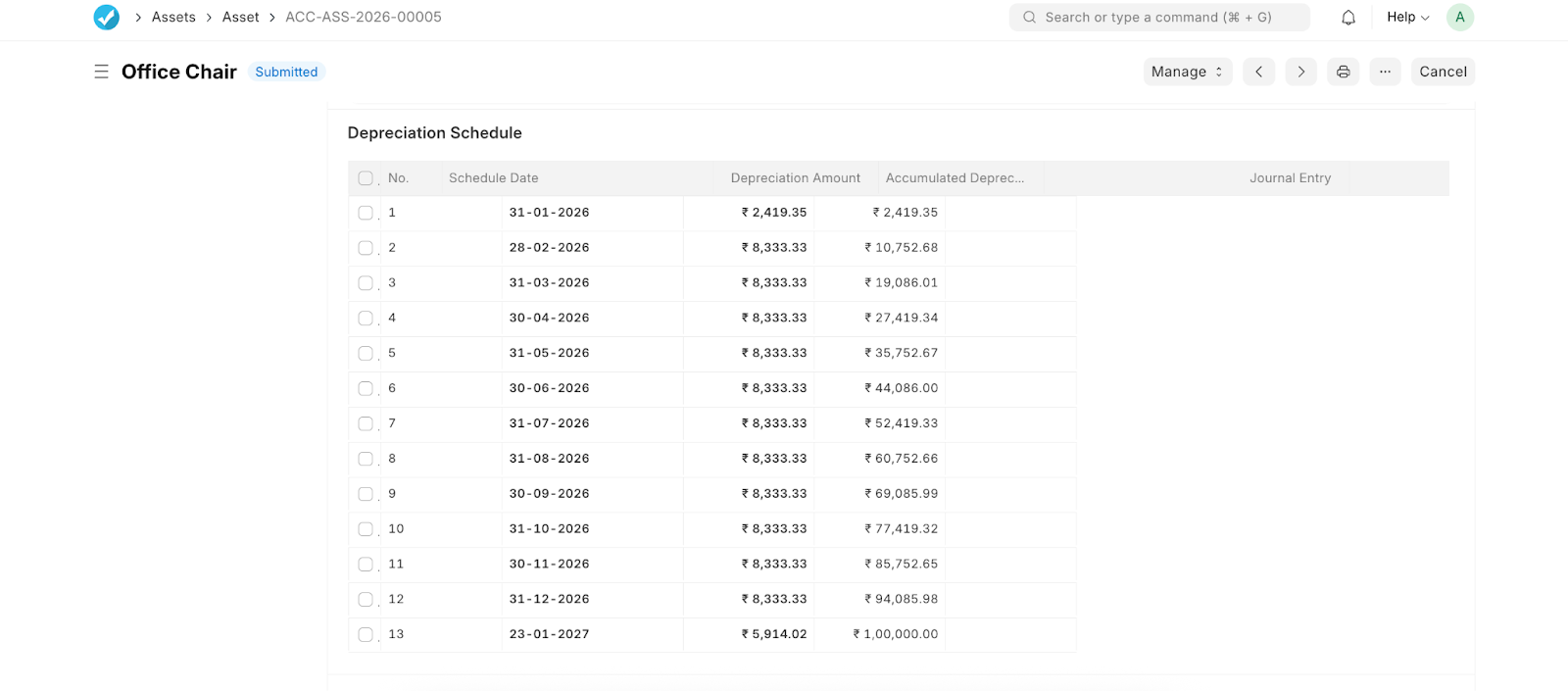Image resolution: width=1568 pixels, height=691 pixels.
Task: Open the notifications bell icon
Action: click(1348, 18)
